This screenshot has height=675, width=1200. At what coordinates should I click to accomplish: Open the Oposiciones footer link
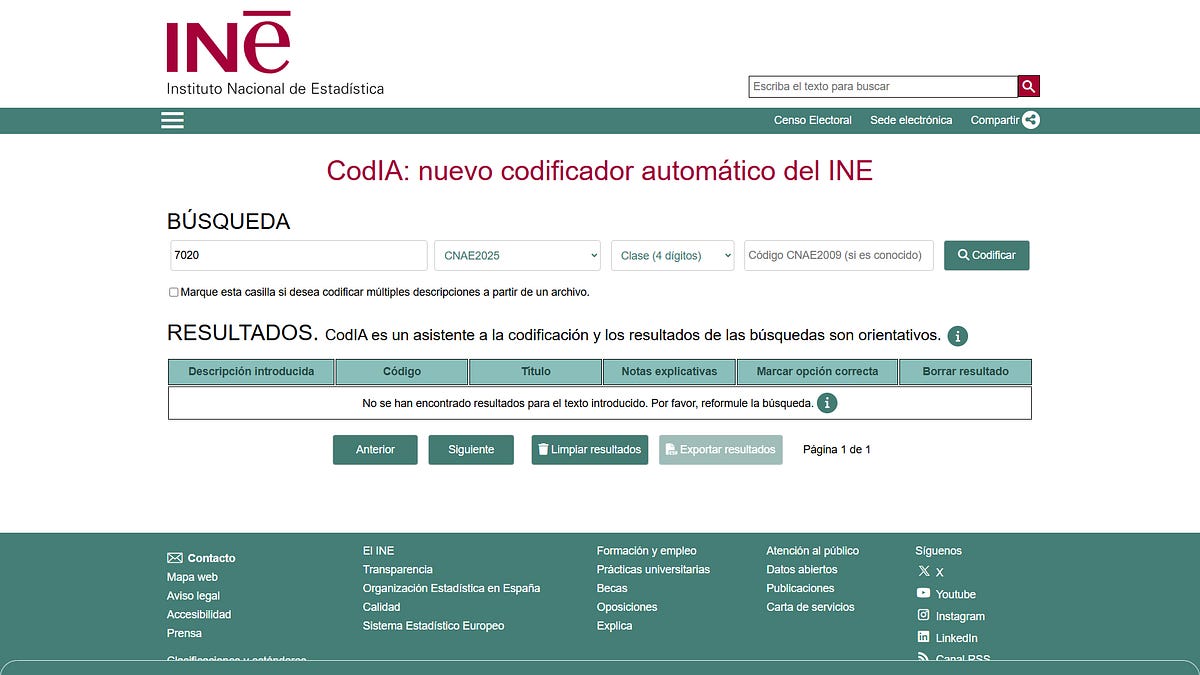point(627,607)
